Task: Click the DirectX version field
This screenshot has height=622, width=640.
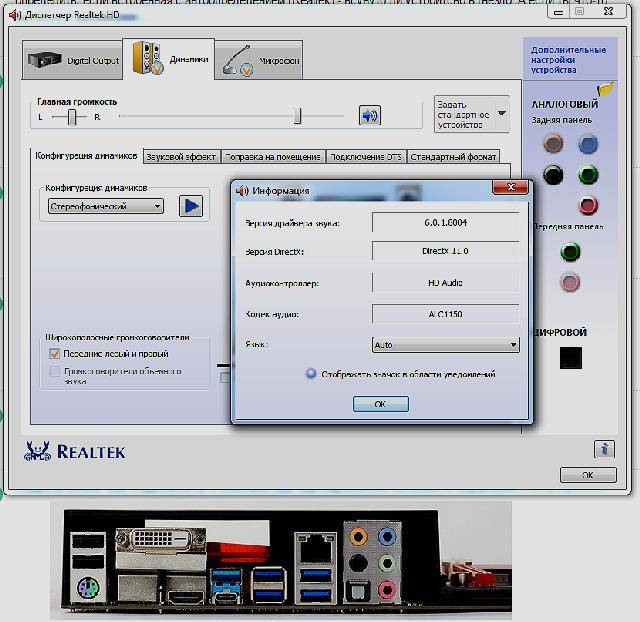Action: tap(445, 251)
